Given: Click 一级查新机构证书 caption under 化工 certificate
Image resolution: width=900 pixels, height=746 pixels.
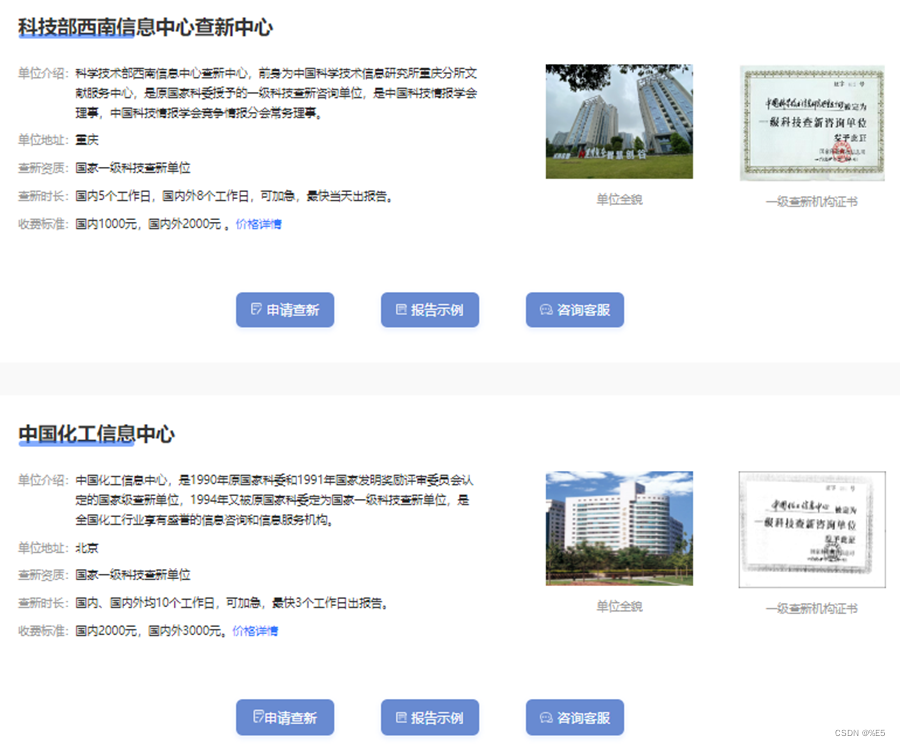Looking at the screenshot, I should coord(812,608).
